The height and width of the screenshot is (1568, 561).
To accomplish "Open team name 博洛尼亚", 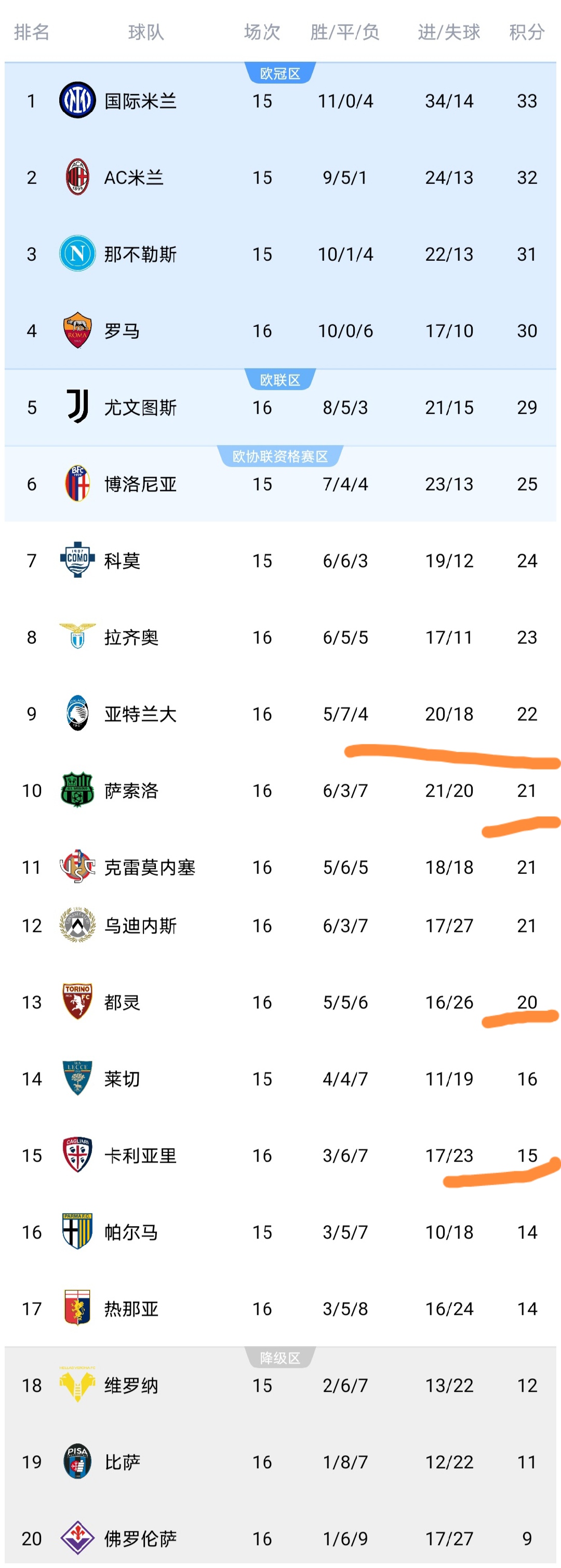I will pyautogui.click(x=140, y=484).
